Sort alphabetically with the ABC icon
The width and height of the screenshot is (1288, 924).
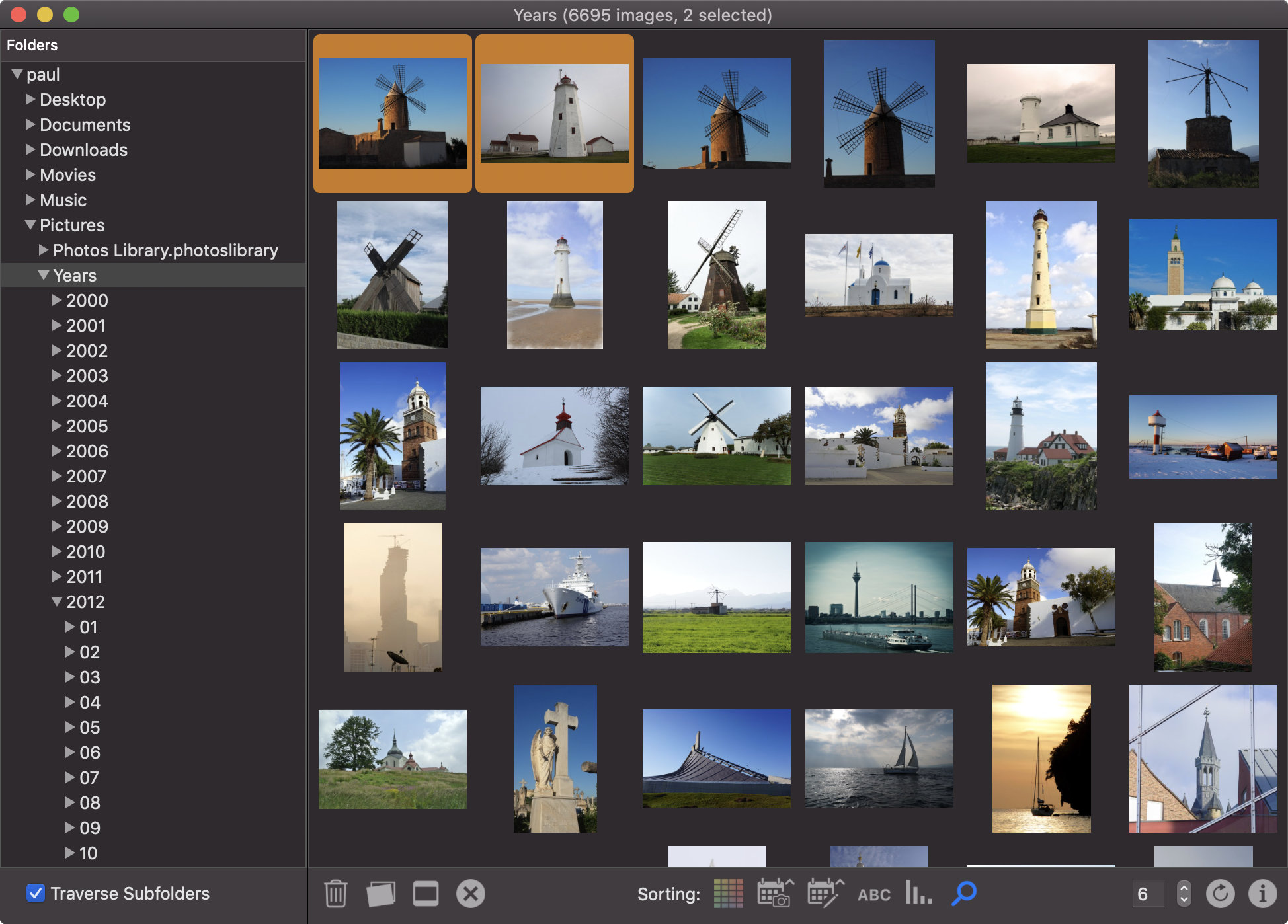point(874,895)
